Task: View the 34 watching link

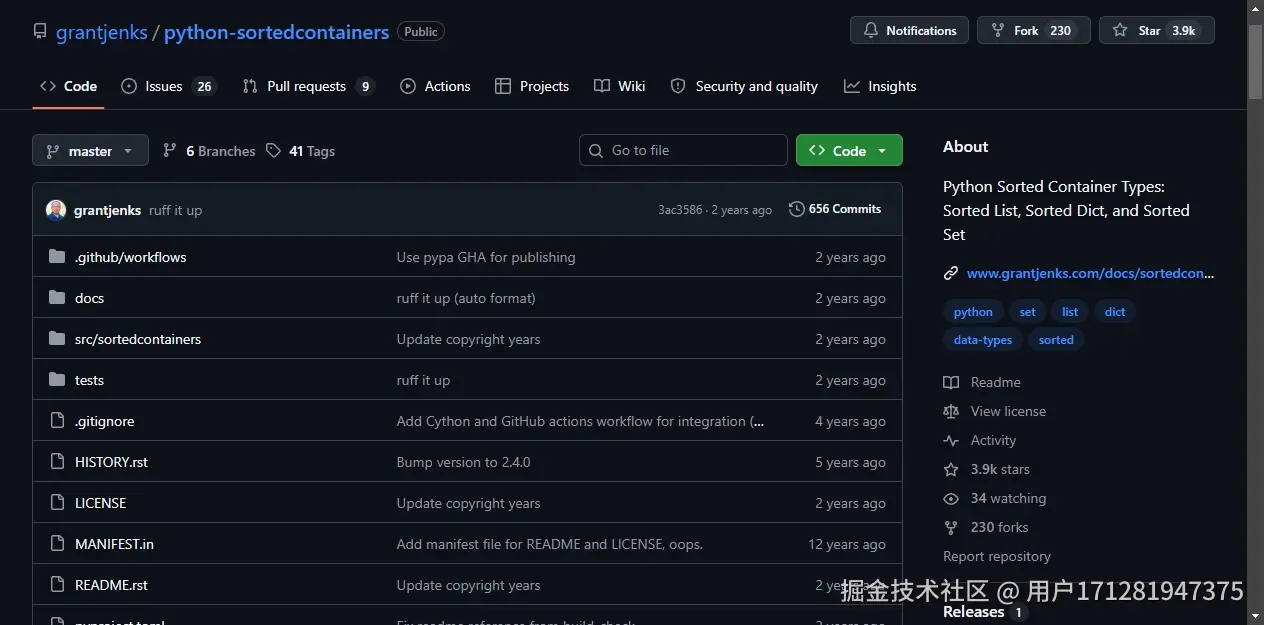Action: tap(995, 498)
